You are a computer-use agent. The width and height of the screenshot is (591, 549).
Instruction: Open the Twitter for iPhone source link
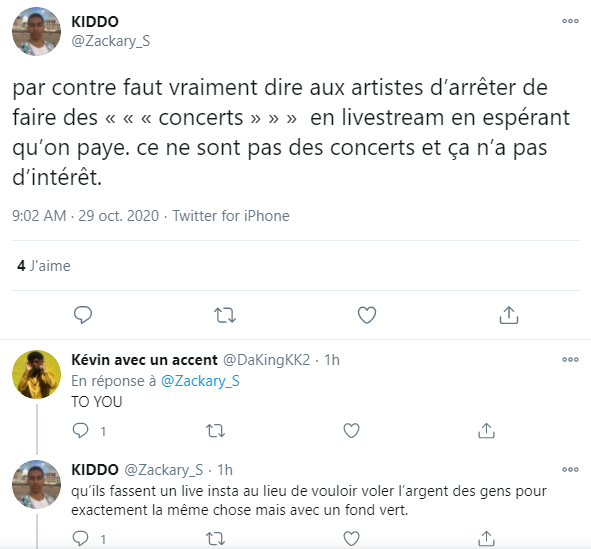231,216
